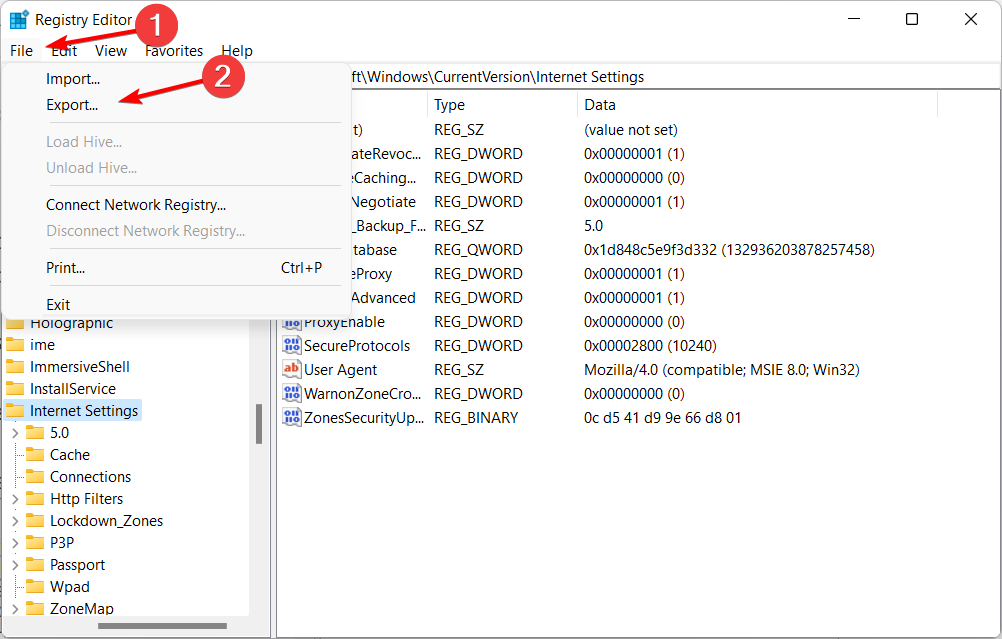Click the REG_QWORD type cell
The height and width of the screenshot is (639, 1002).
[x=478, y=250]
